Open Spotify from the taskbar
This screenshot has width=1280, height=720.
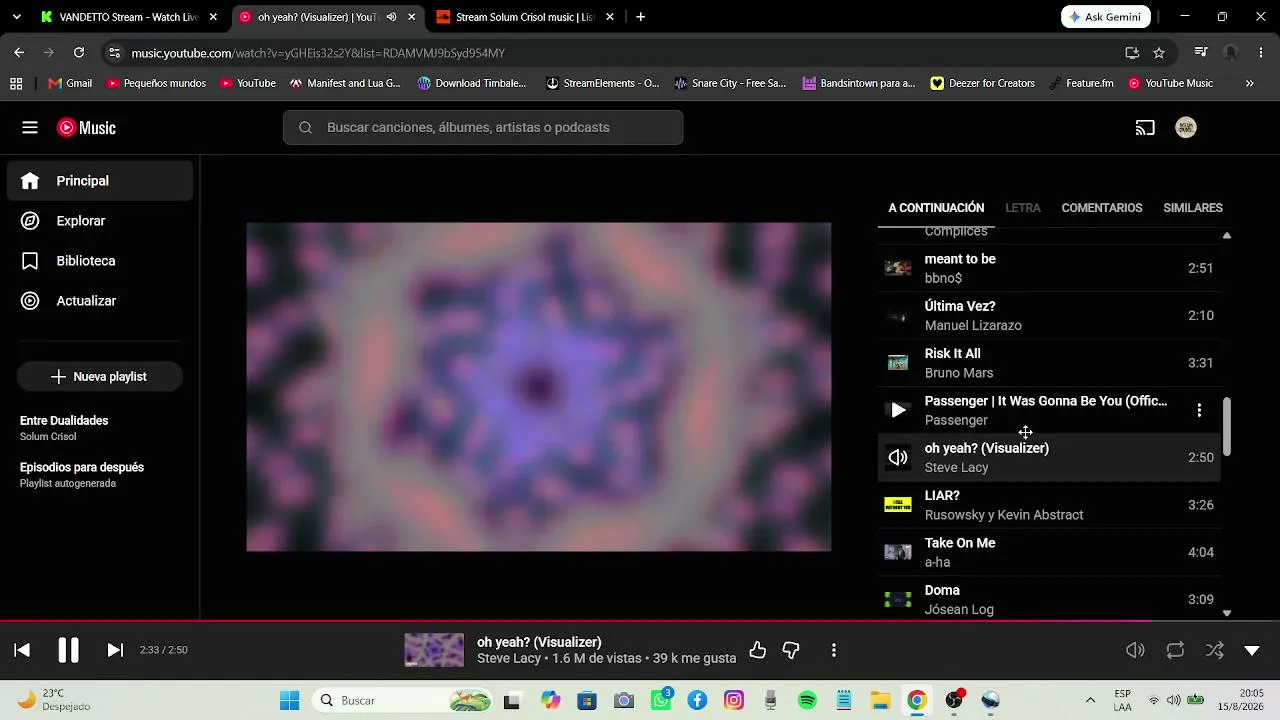[x=807, y=700]
